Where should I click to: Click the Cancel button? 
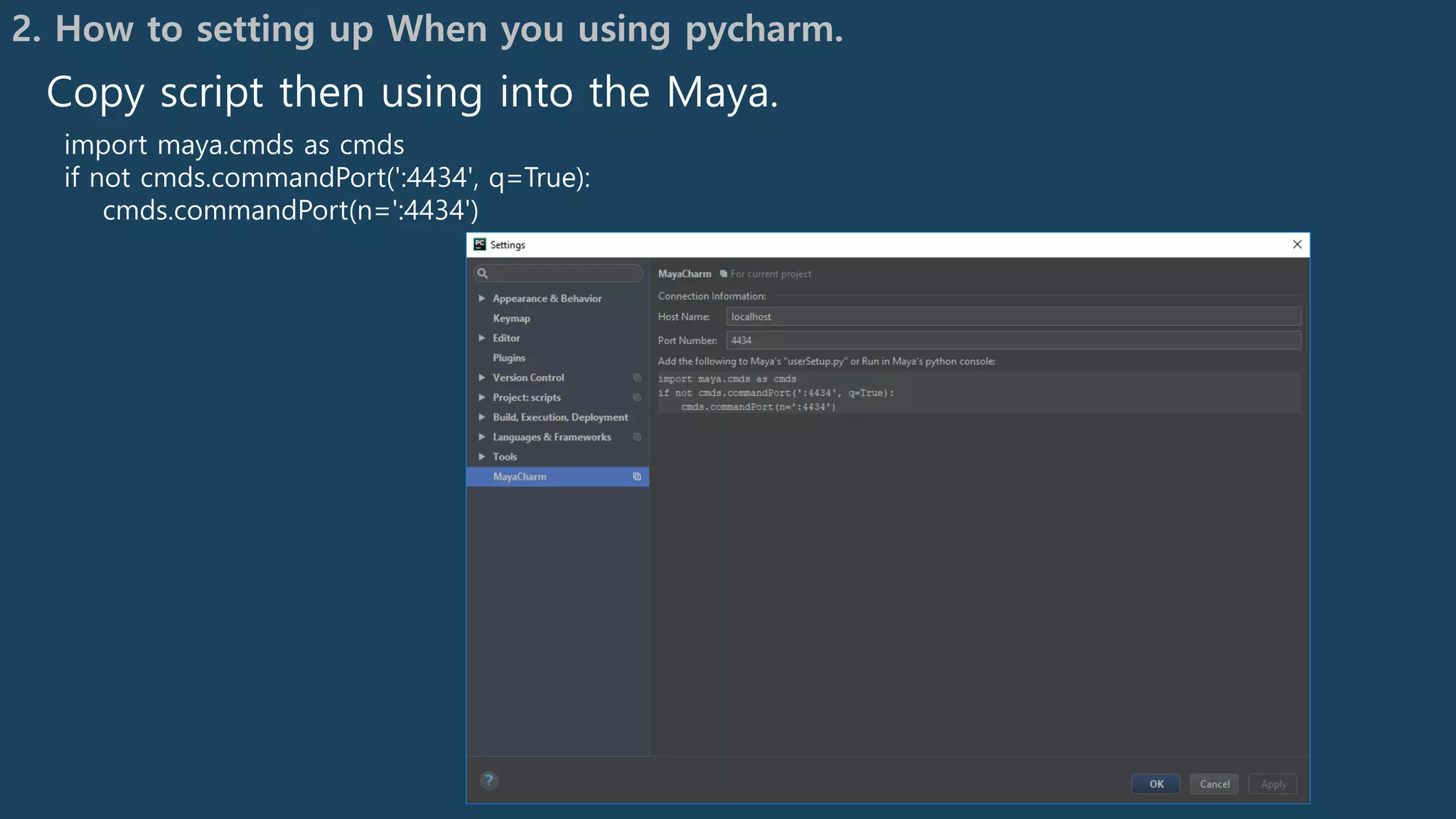(1214, 783)
